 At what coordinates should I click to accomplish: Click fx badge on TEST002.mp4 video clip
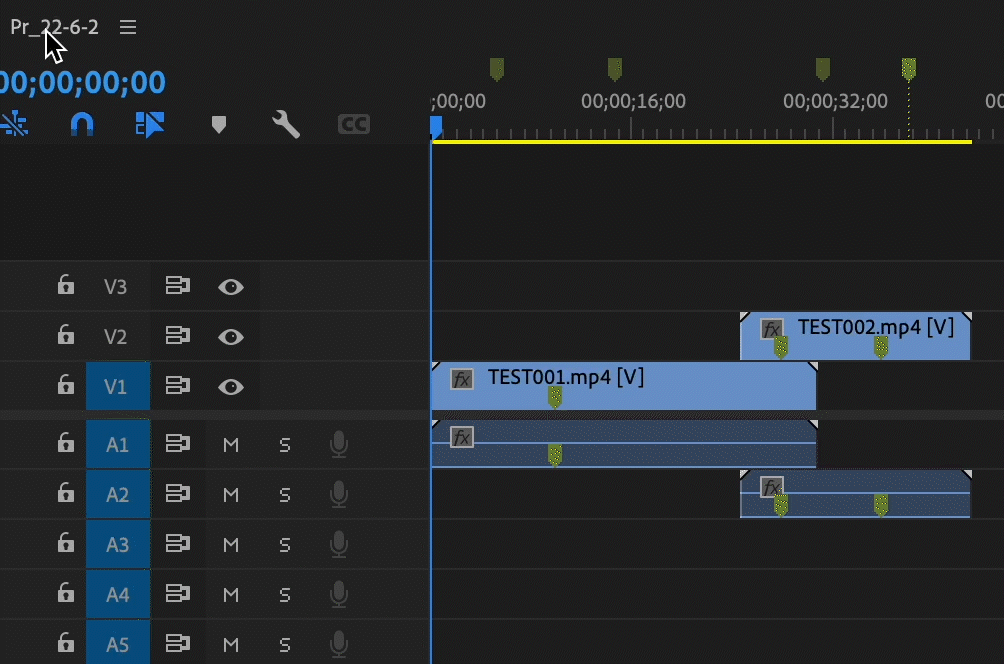click(772, 329)
